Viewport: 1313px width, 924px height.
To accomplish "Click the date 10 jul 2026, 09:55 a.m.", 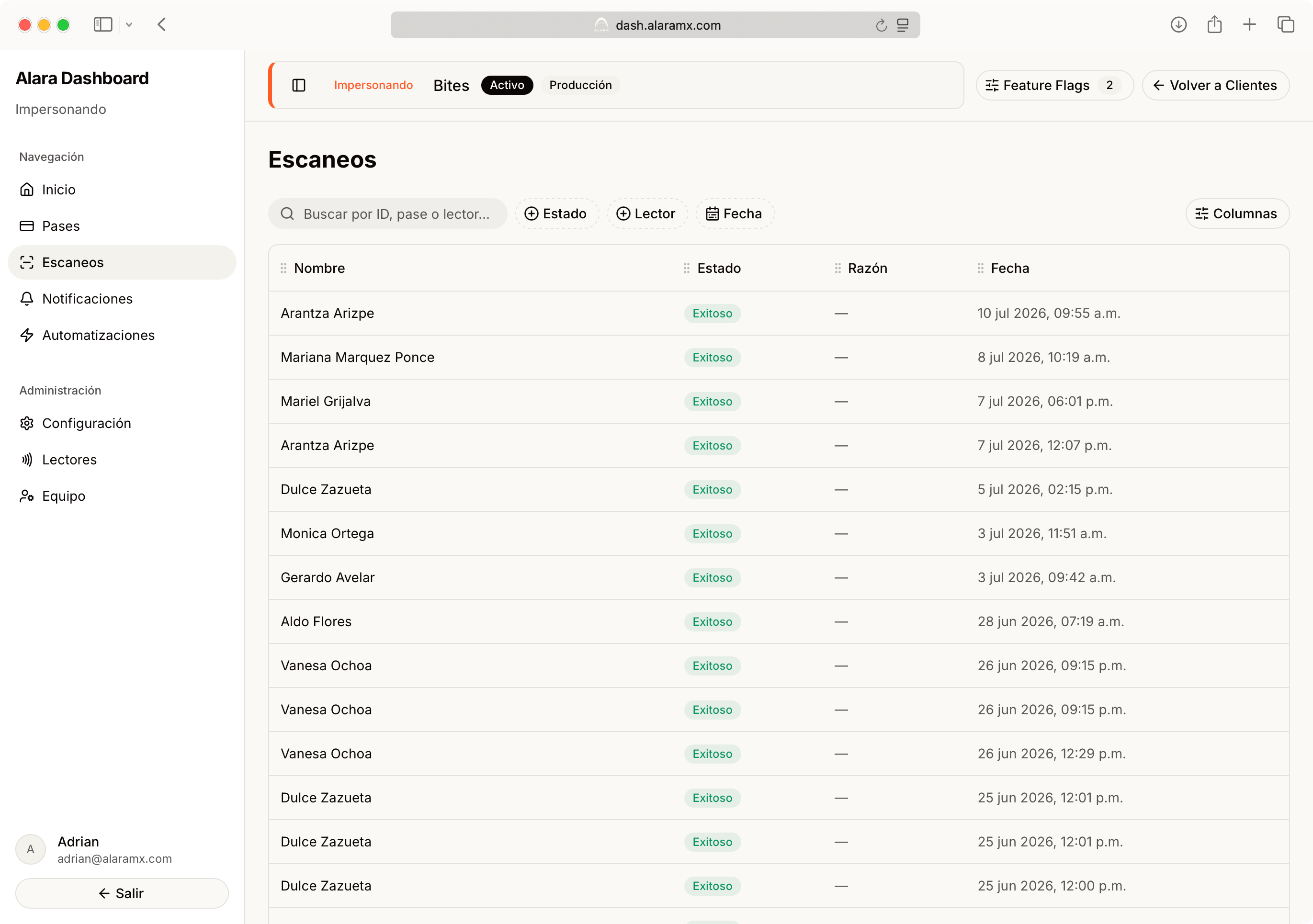I will pos(1049,313).
